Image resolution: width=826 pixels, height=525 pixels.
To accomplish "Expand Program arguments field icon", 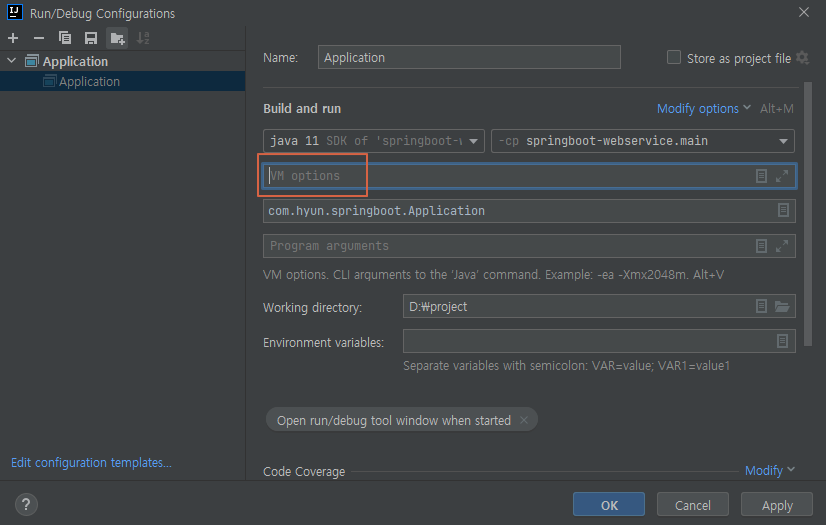I will tap(782, 246).
